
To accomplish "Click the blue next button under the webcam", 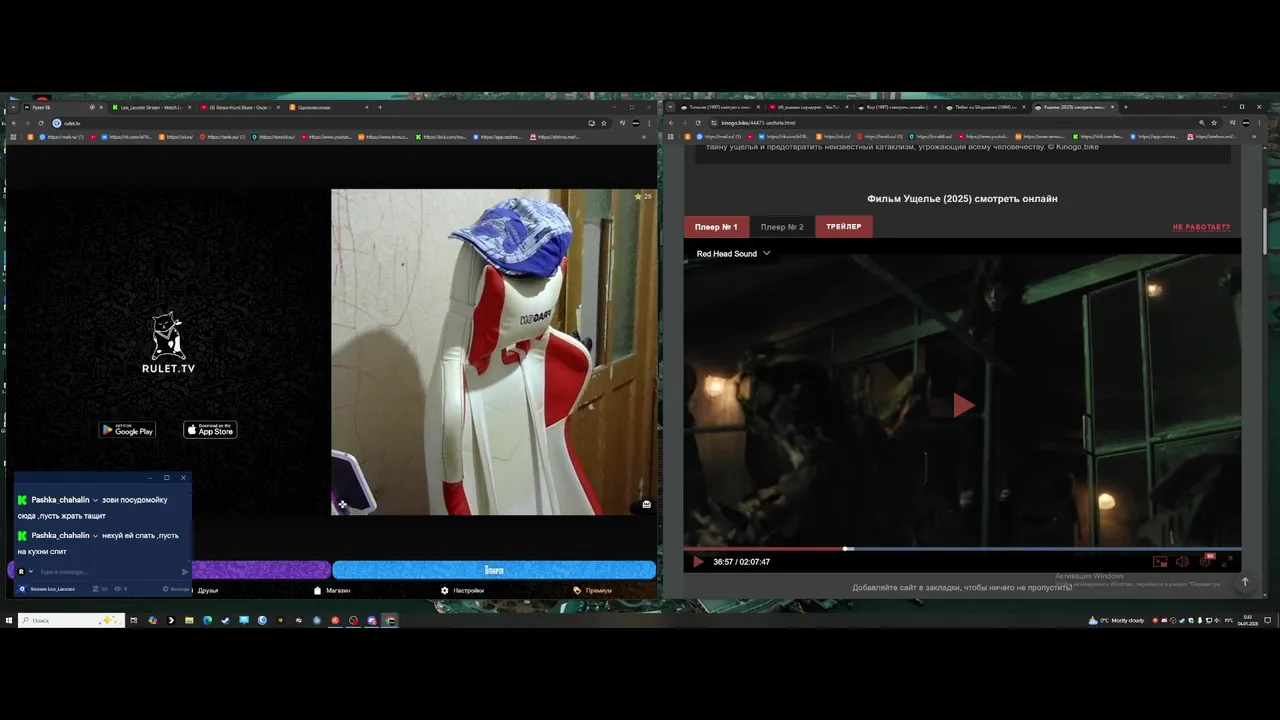I will tap(494, 570).
